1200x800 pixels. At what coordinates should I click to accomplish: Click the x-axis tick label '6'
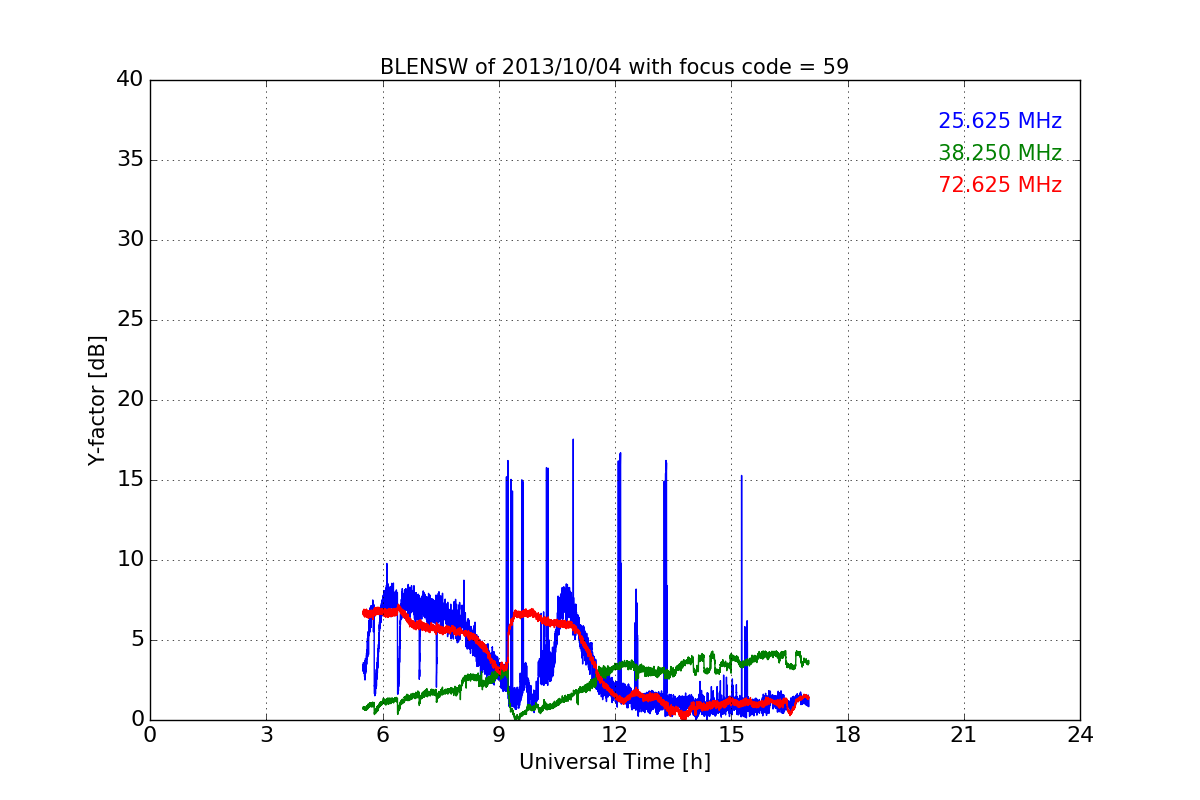[383, 735]
